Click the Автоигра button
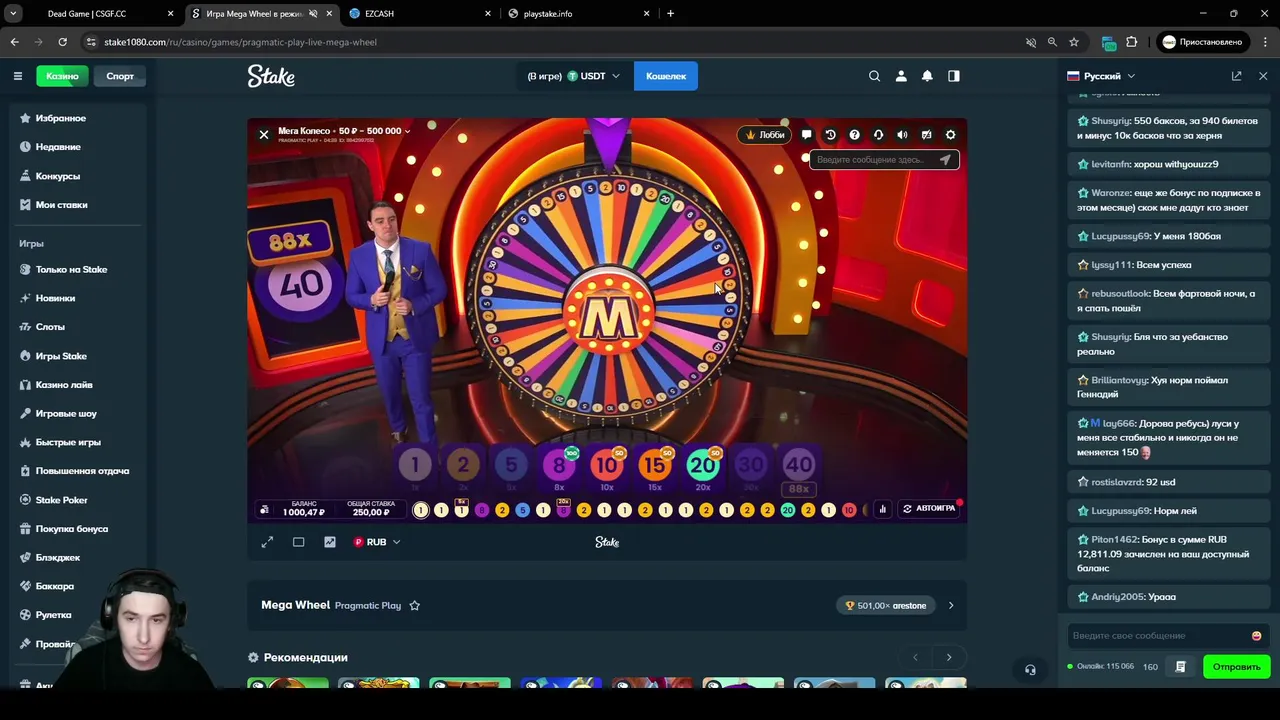The width and height of the screenshot is (1280, 720). click(x=929, y=509)
